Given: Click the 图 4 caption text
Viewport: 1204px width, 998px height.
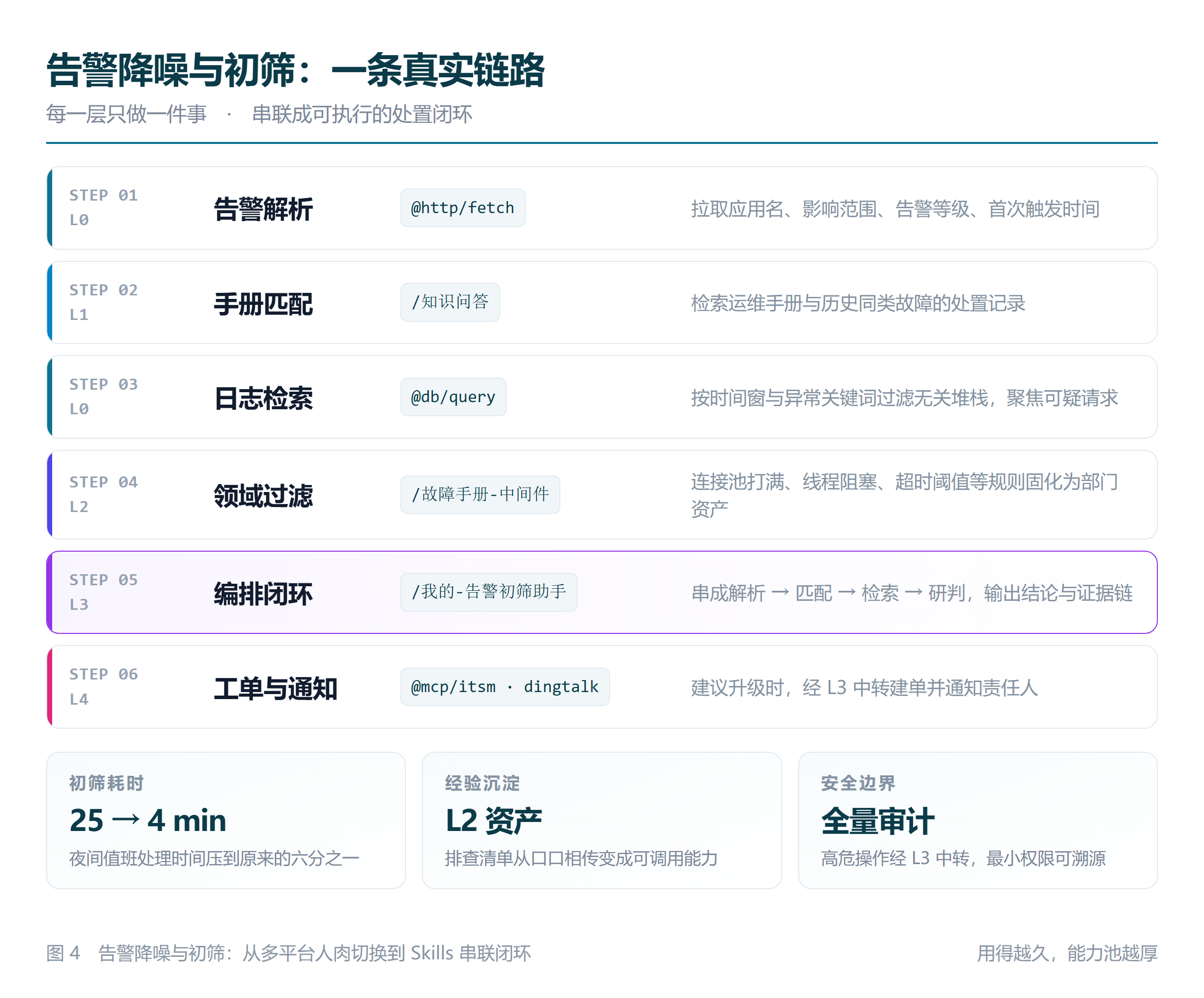Looking at the screenshot, I should click(288, 953).
